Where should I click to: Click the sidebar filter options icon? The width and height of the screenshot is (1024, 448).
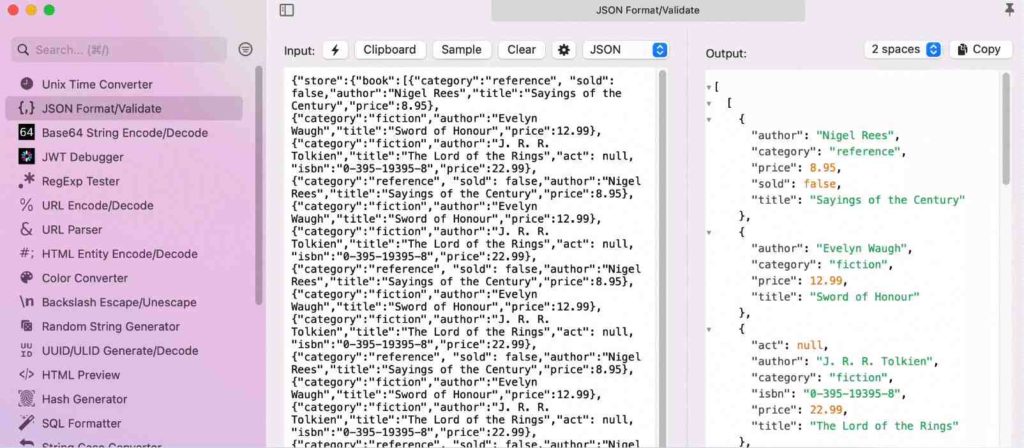pos(246,50)
